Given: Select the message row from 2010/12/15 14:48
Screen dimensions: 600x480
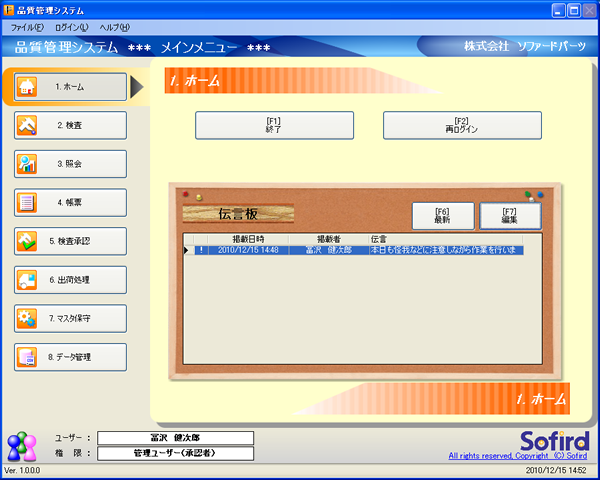Looking at the screenshot, I should [x=360, y=251].
